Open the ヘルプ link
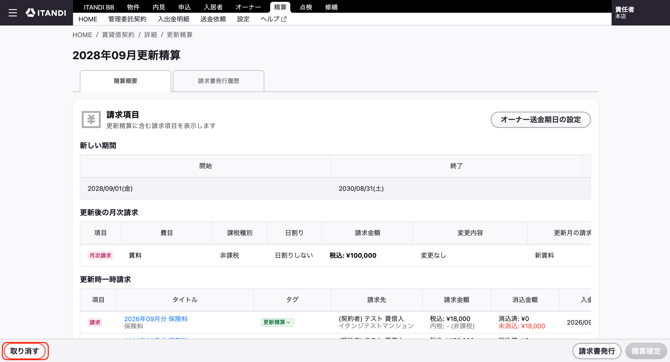Image resolution: width=670 pixels, height=362 pixels. (x=273, y=19)
